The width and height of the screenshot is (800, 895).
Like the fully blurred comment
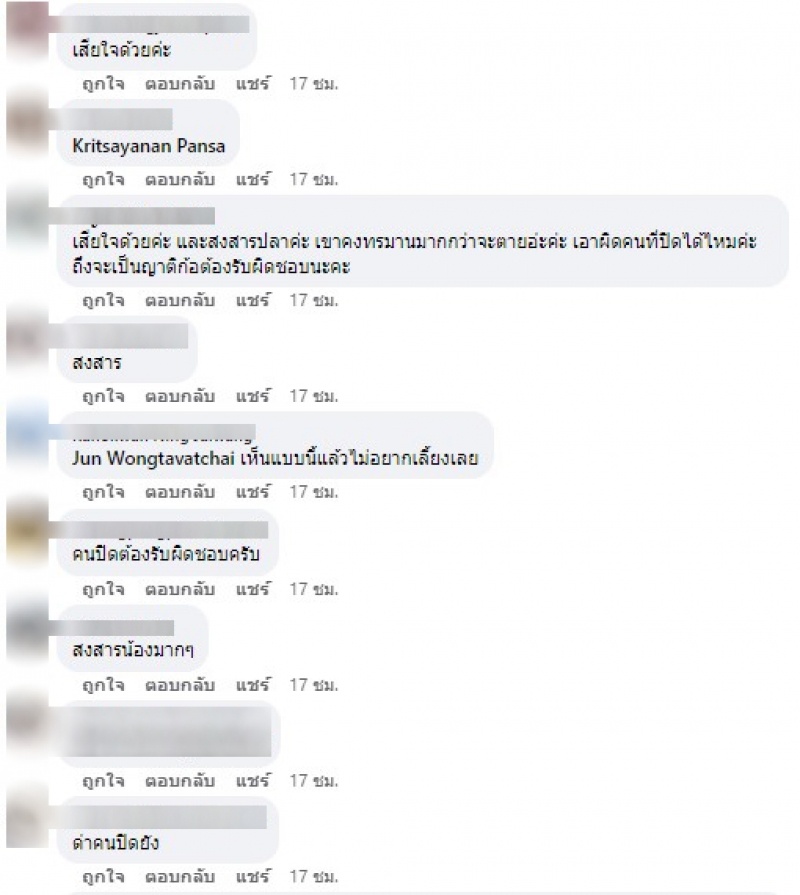tap(103, 780)
